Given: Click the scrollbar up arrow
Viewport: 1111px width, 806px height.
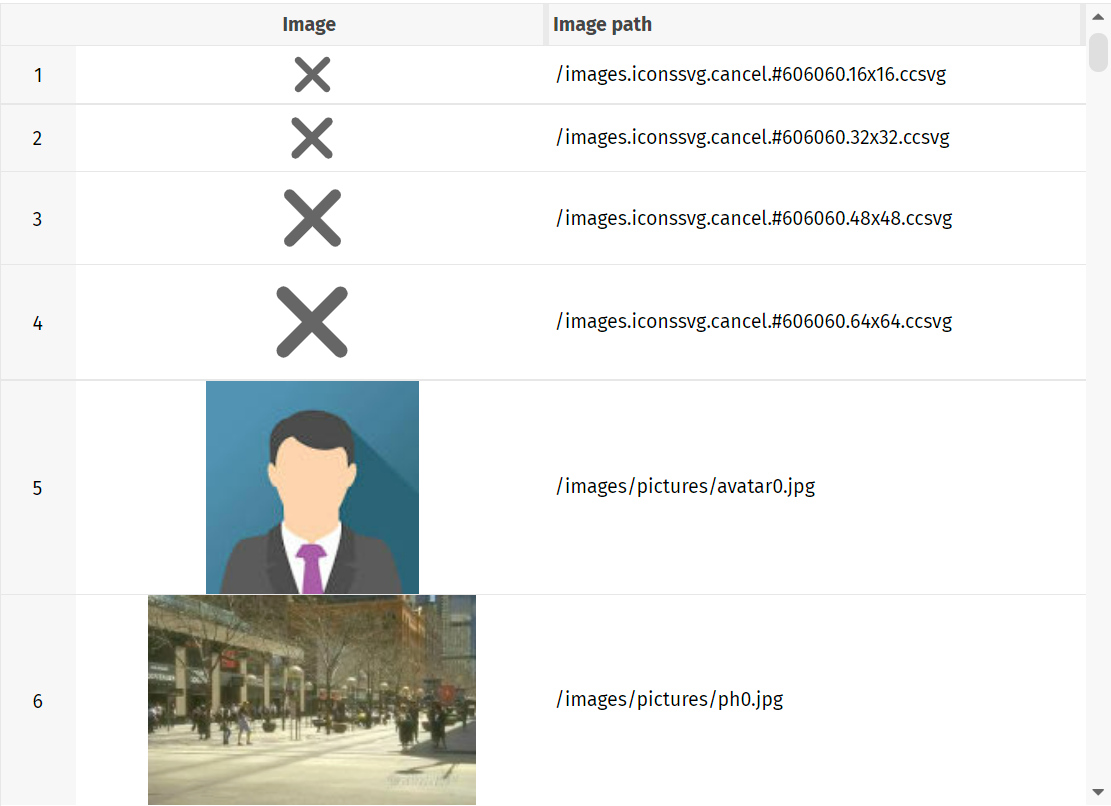Looking at the screenshot, I should click(x=1098, y=17).
